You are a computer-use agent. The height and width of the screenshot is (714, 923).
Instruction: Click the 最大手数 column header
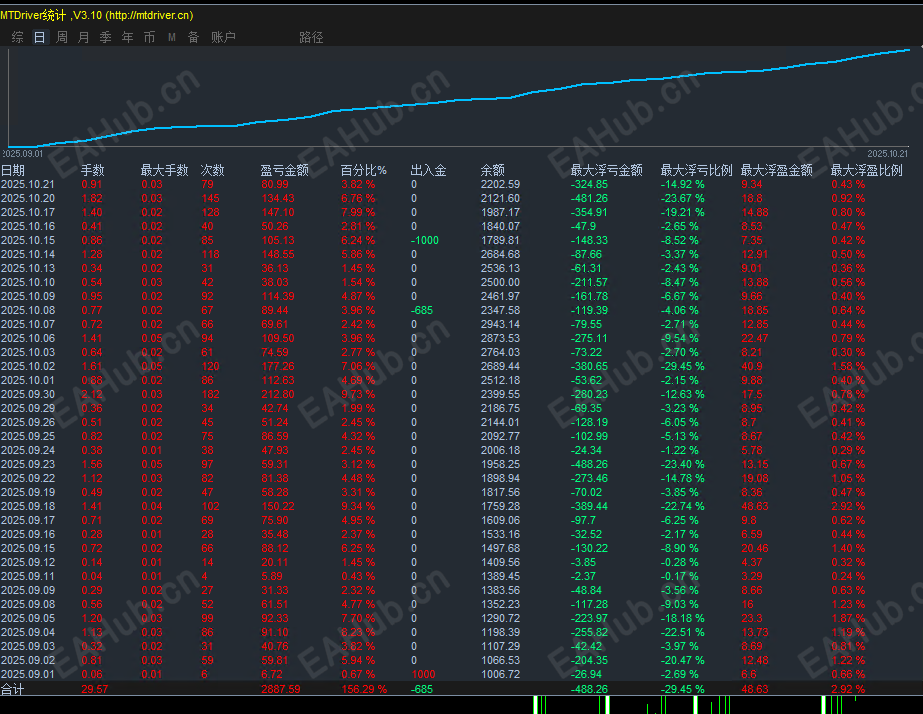point(164,170)
